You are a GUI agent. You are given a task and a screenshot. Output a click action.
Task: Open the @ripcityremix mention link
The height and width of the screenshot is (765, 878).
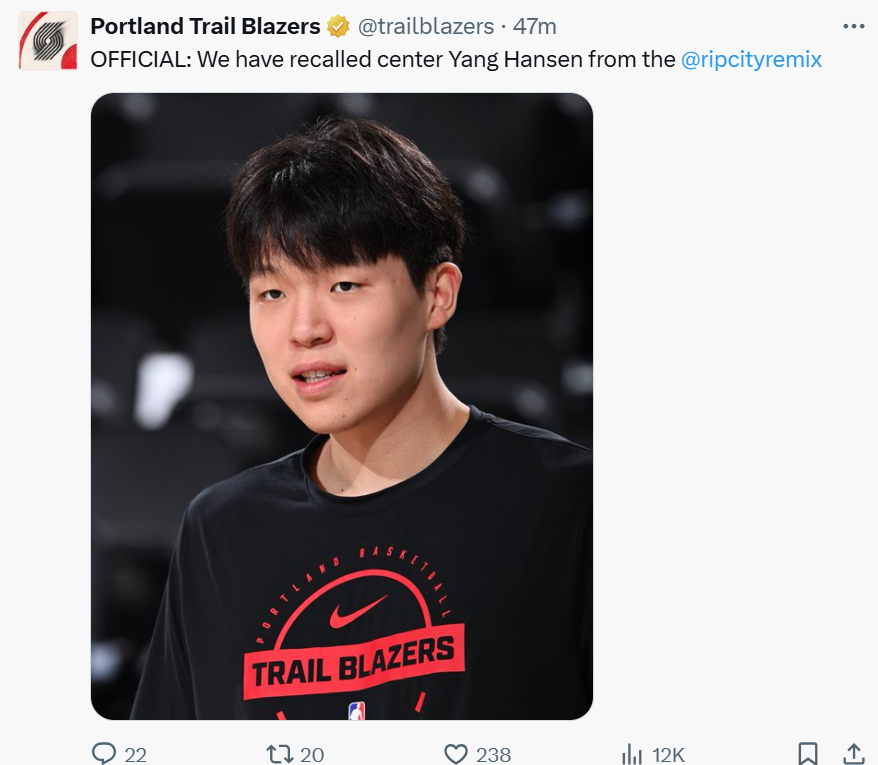751,59
